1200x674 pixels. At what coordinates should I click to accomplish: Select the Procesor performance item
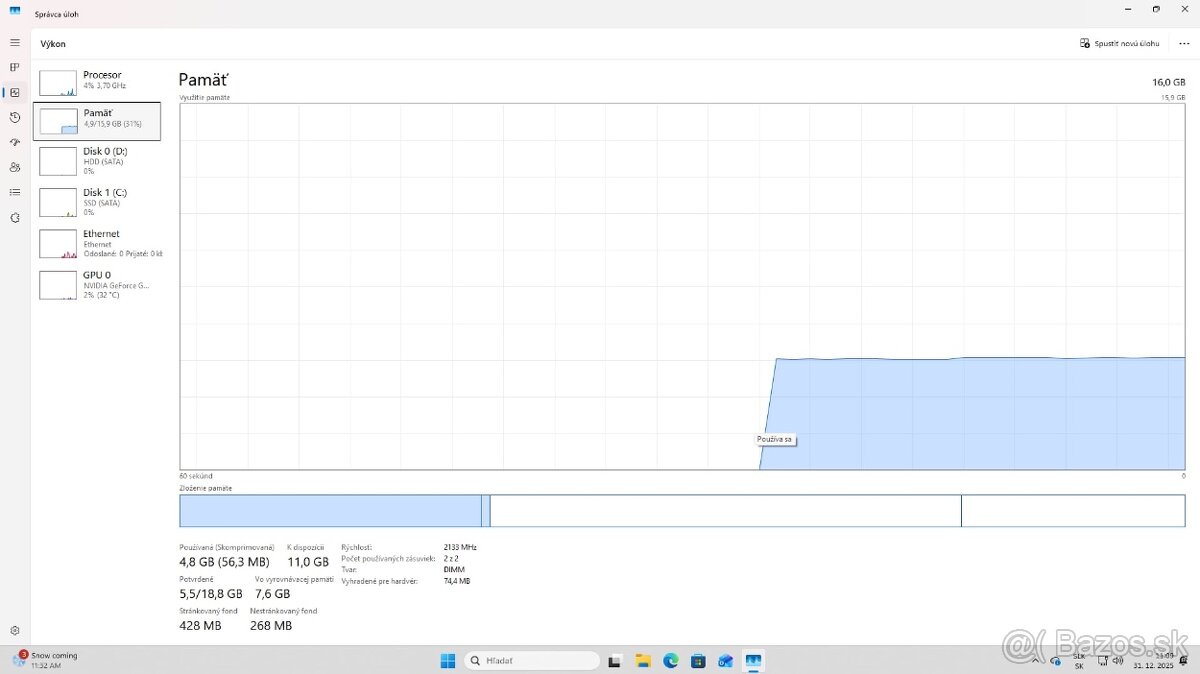point(97,81)
